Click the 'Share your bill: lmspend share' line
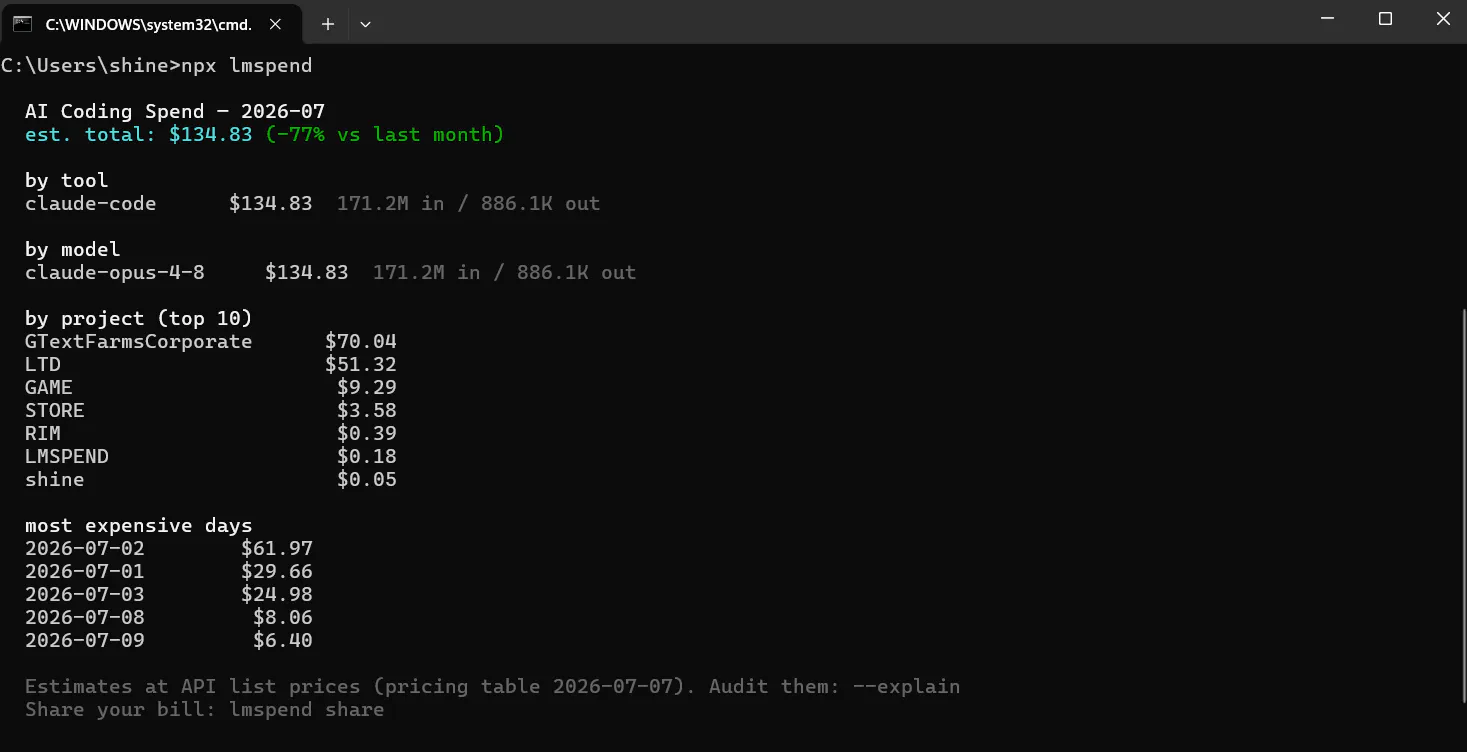 204,709
